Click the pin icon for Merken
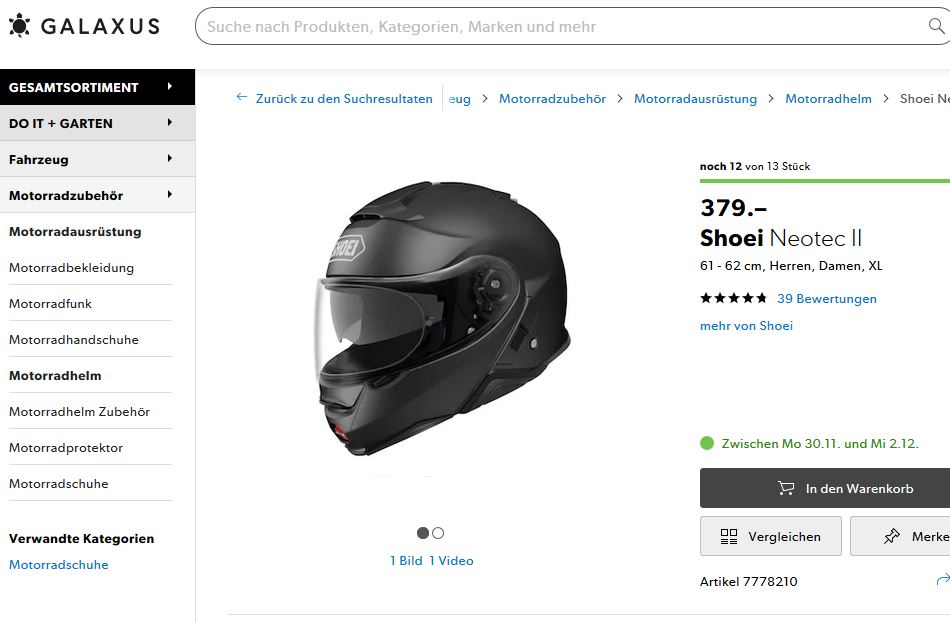 click(x=892, y=537)
